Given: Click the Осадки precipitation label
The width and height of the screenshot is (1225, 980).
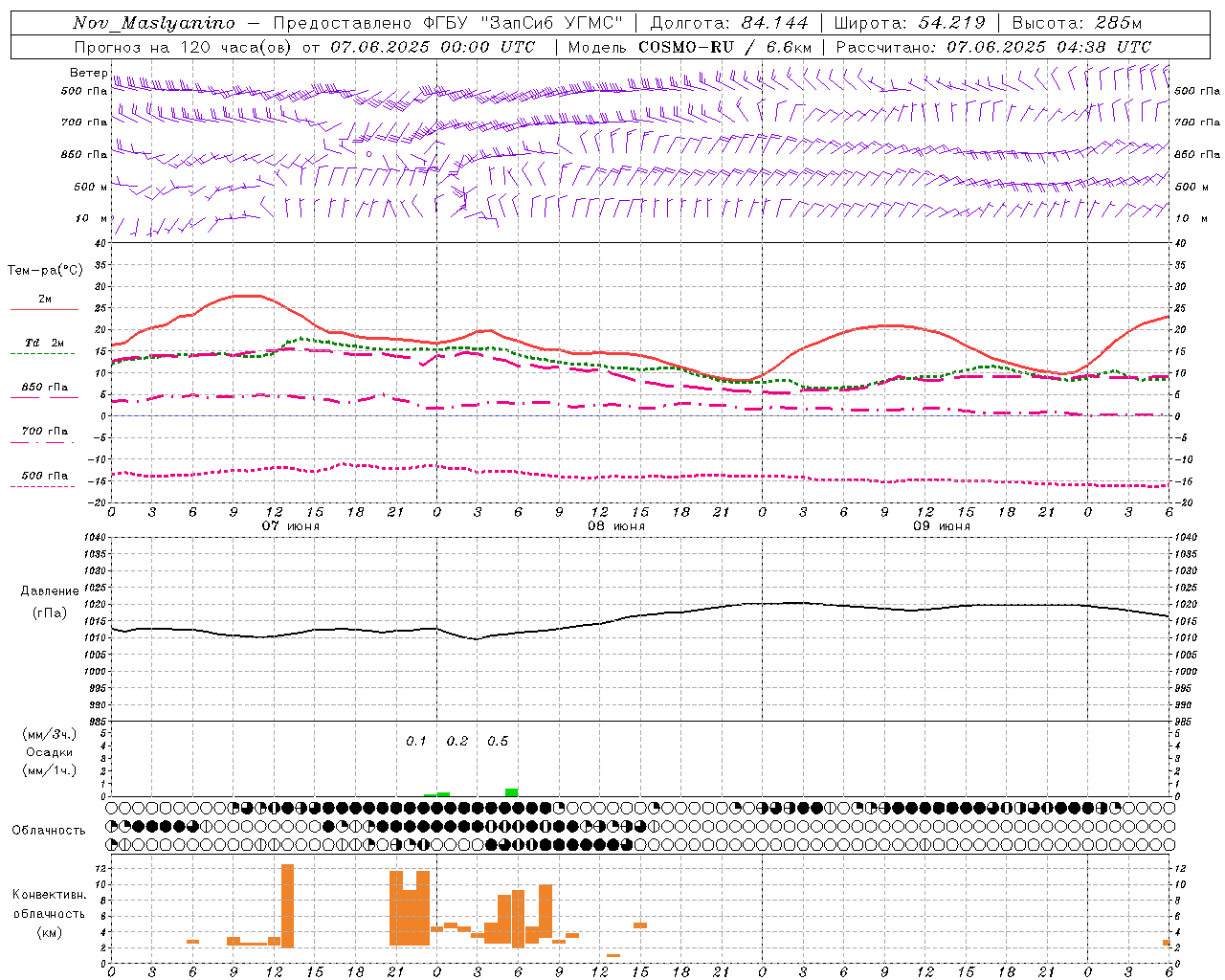Looking at the screenshot, I should click(50, 752).
